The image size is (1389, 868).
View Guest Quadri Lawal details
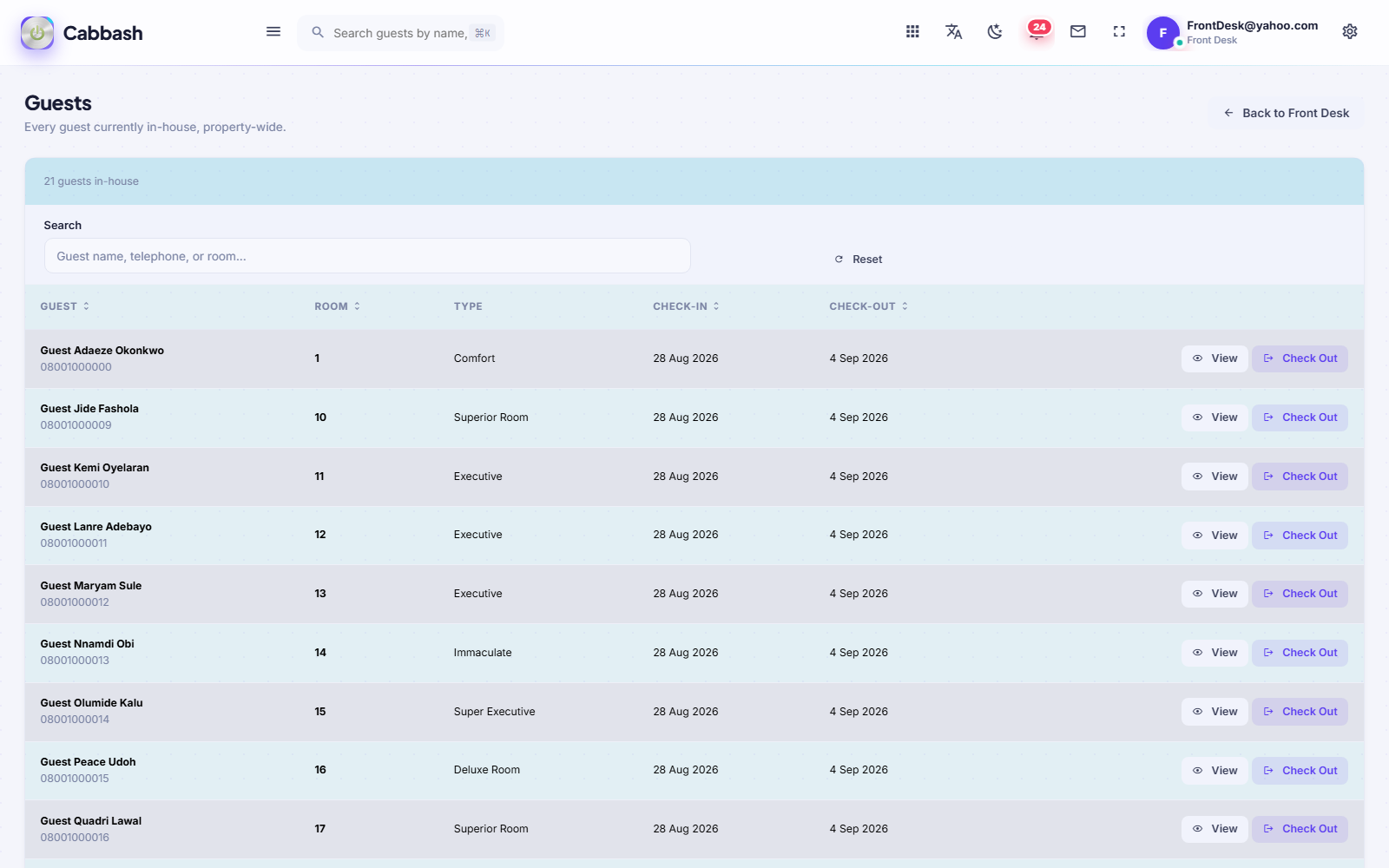click(x=1215, y=829)
